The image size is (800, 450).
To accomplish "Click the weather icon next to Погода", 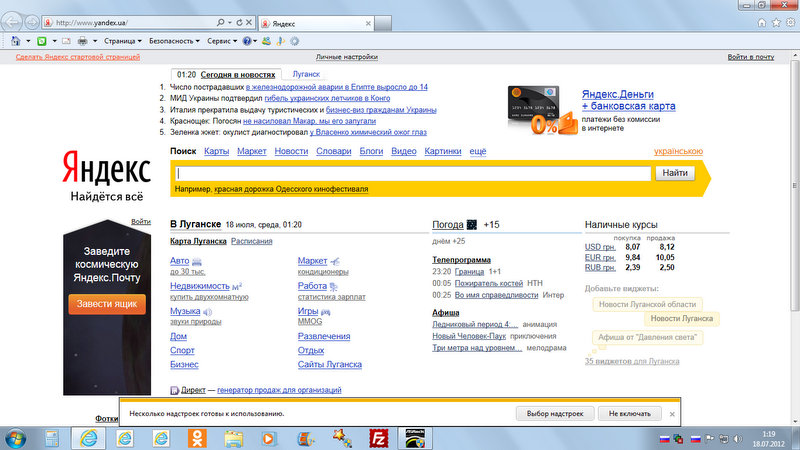I will [x=472, y=224].
